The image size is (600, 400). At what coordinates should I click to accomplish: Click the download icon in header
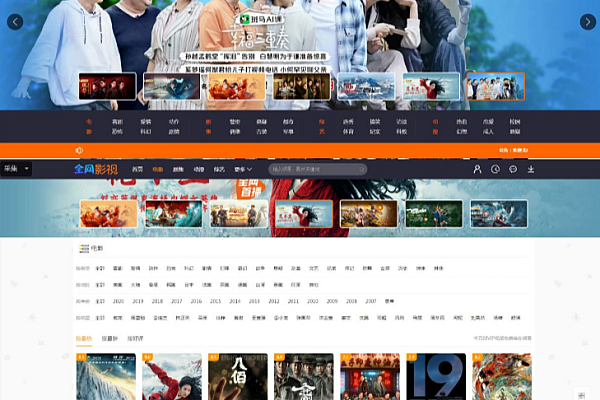tap(531, 169)
